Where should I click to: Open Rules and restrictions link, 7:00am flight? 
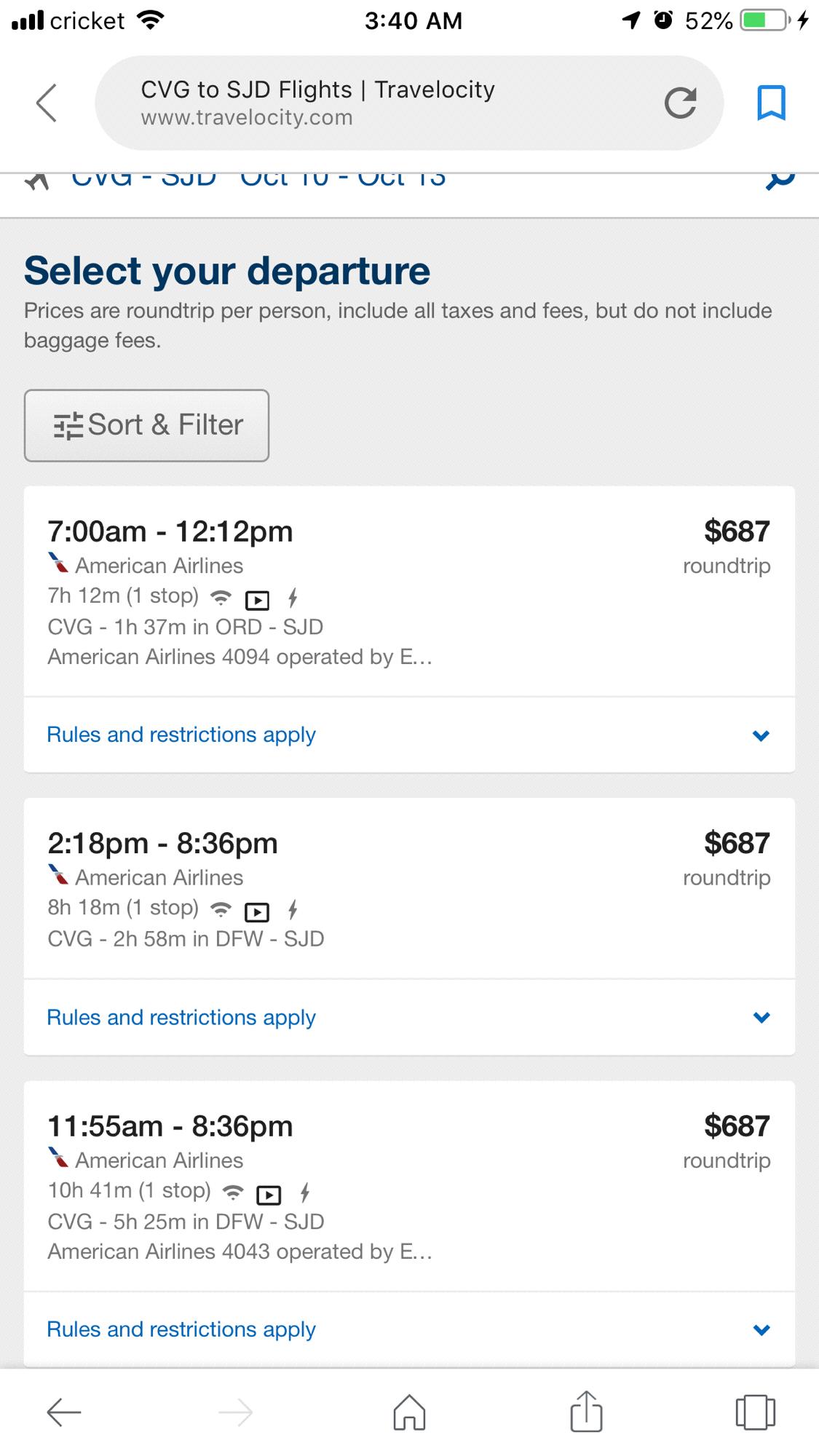[181, 735]
